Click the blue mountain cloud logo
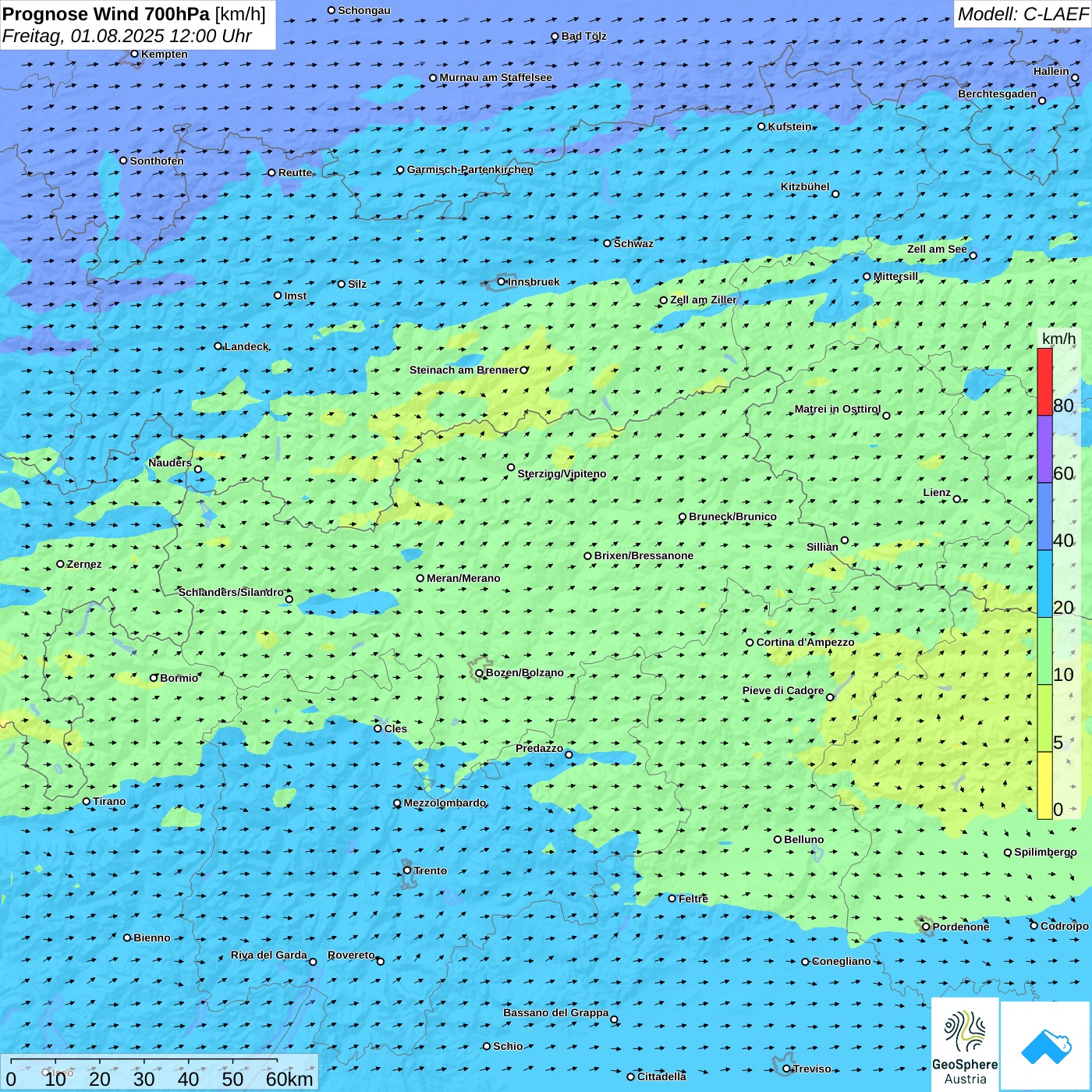 [1045, 1045]
